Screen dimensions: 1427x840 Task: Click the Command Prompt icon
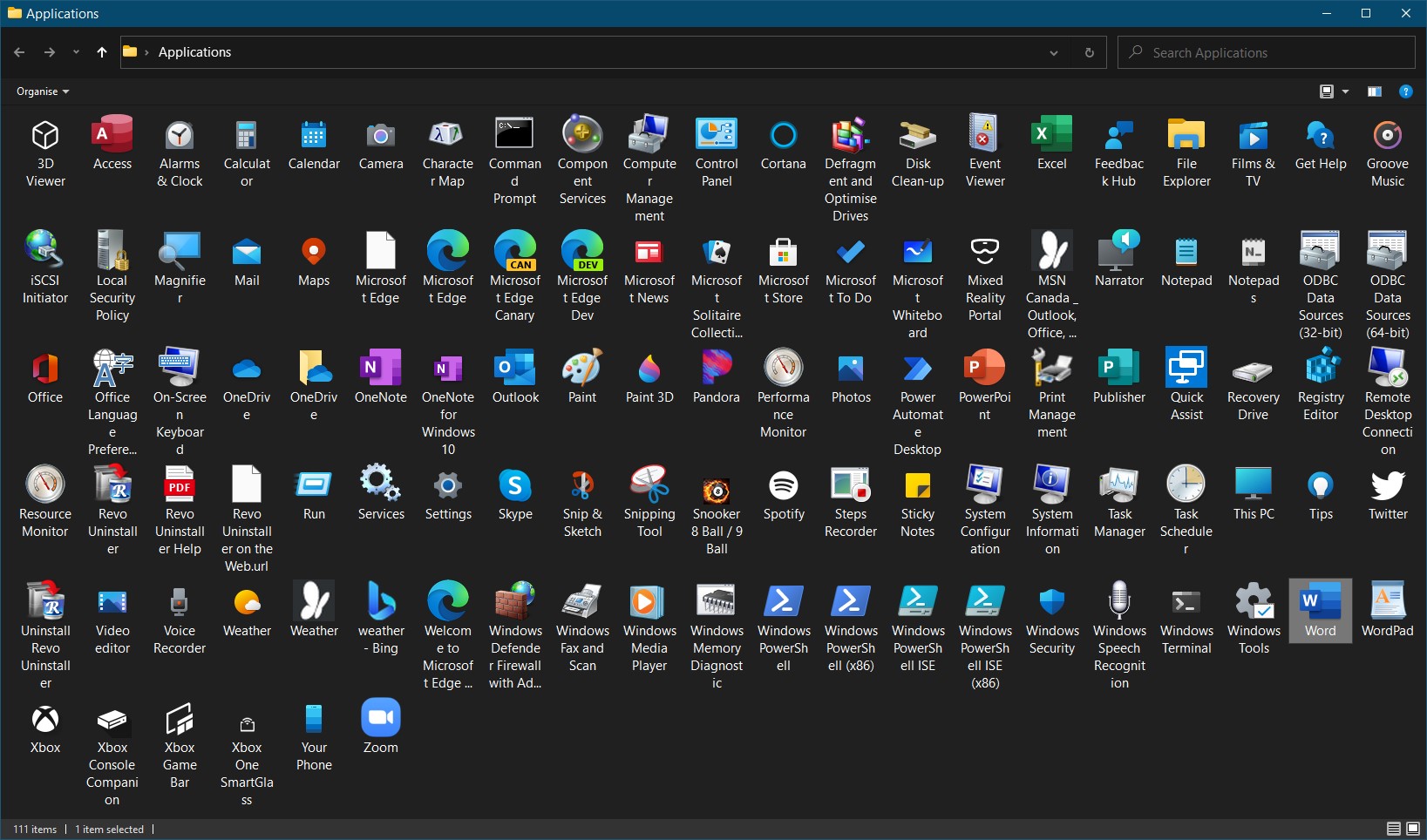(514, 135)
